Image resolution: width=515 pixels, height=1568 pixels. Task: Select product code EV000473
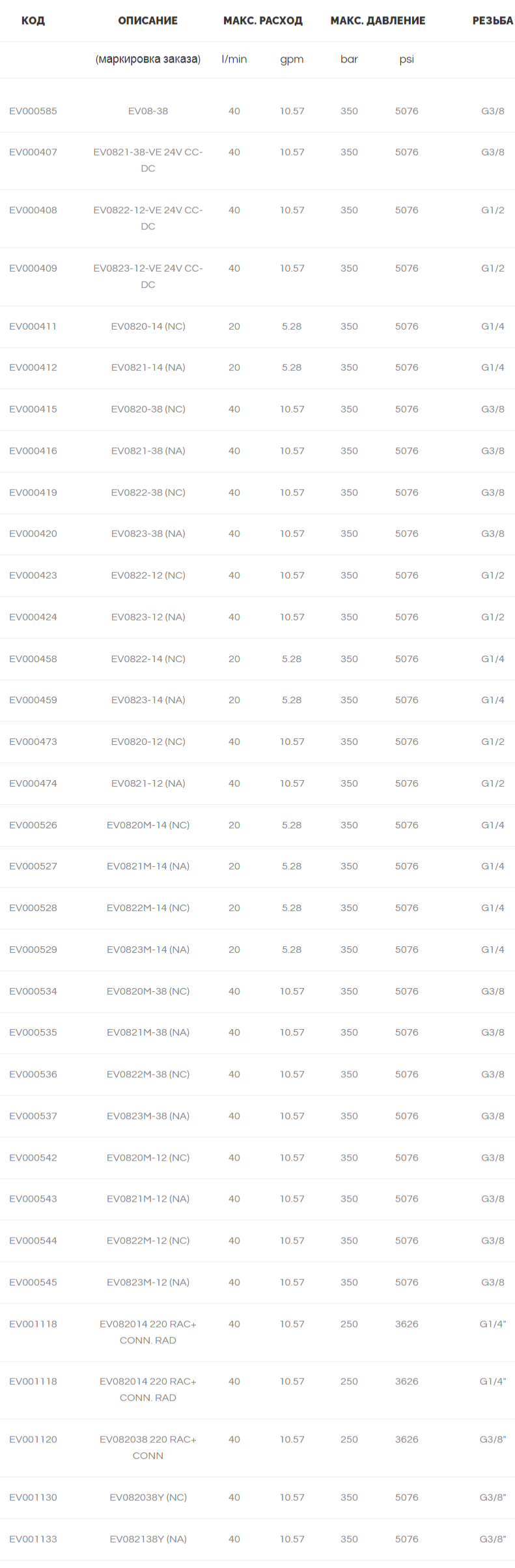coord(33,742)
